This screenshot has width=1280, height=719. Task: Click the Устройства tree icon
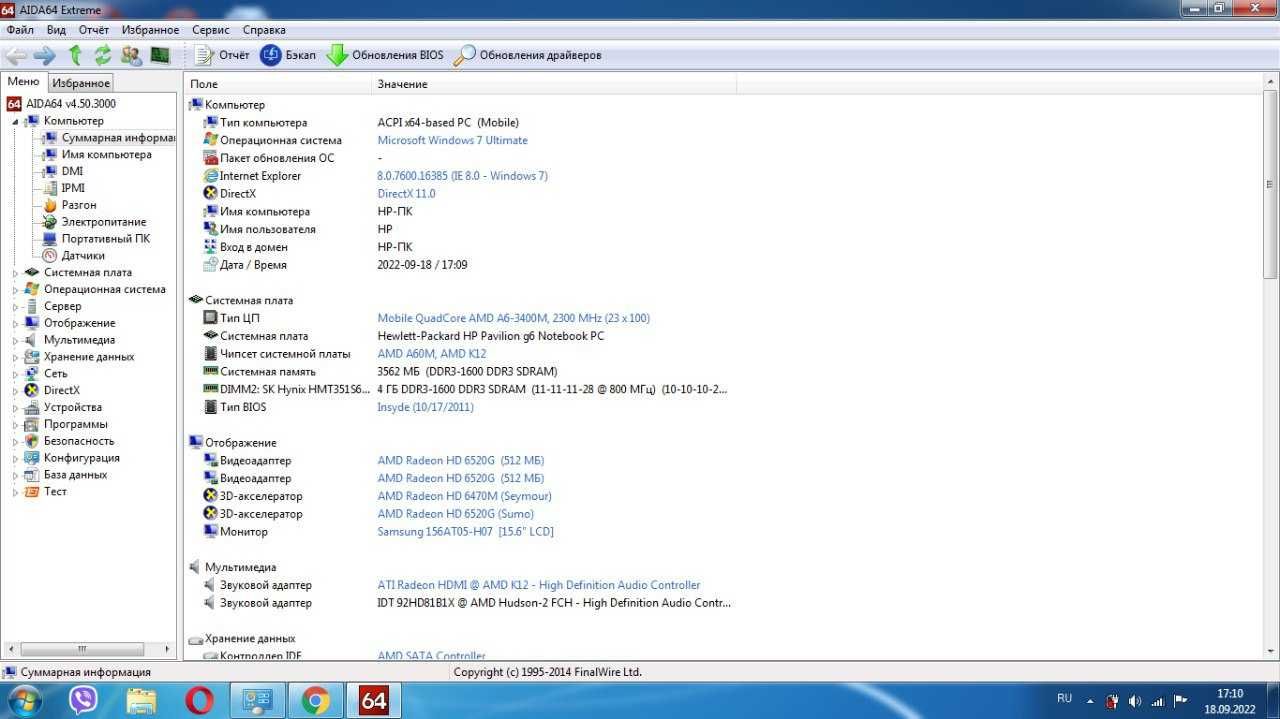32,407
